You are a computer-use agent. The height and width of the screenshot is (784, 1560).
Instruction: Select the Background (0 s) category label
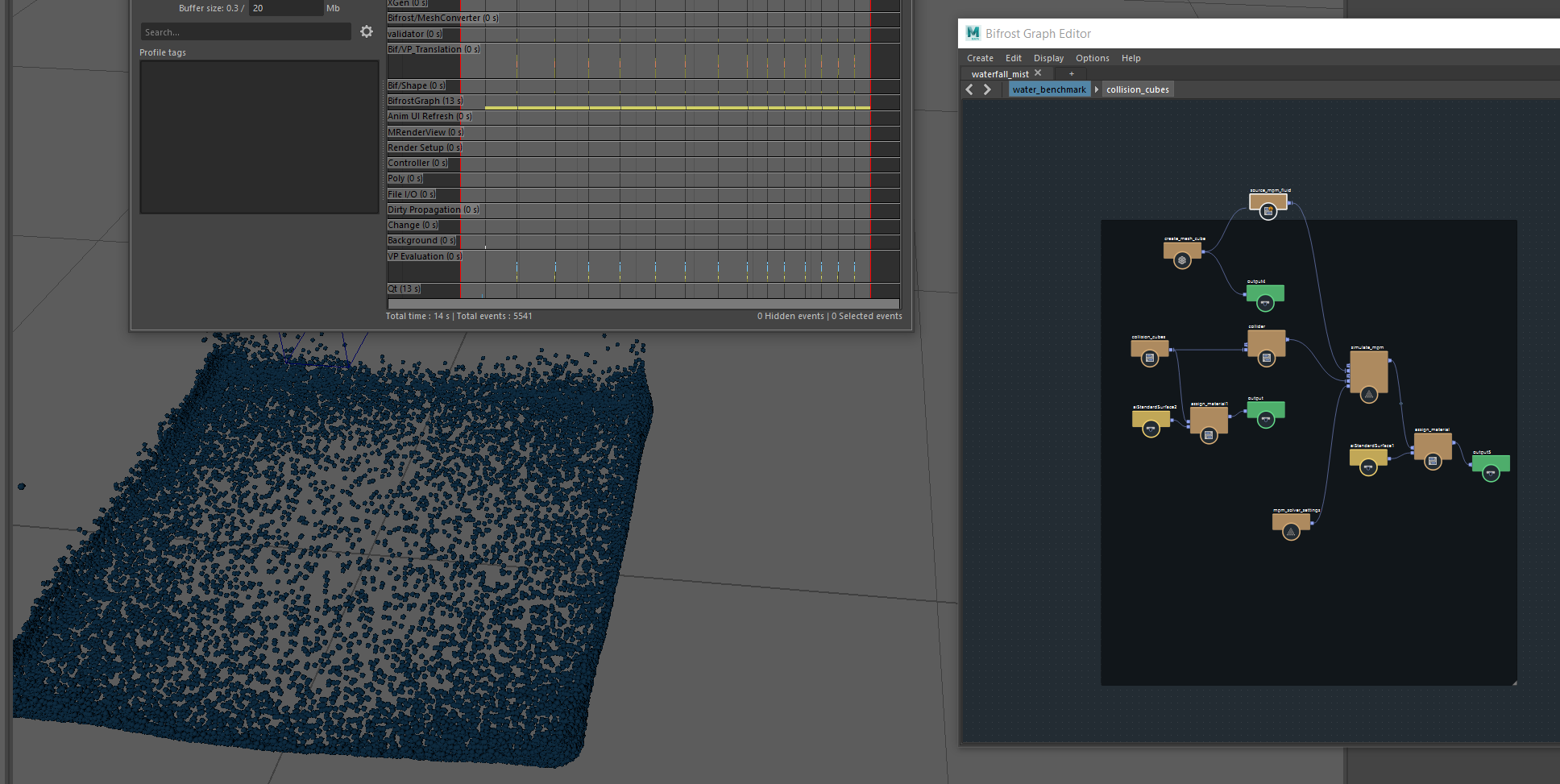pos(421,240)
